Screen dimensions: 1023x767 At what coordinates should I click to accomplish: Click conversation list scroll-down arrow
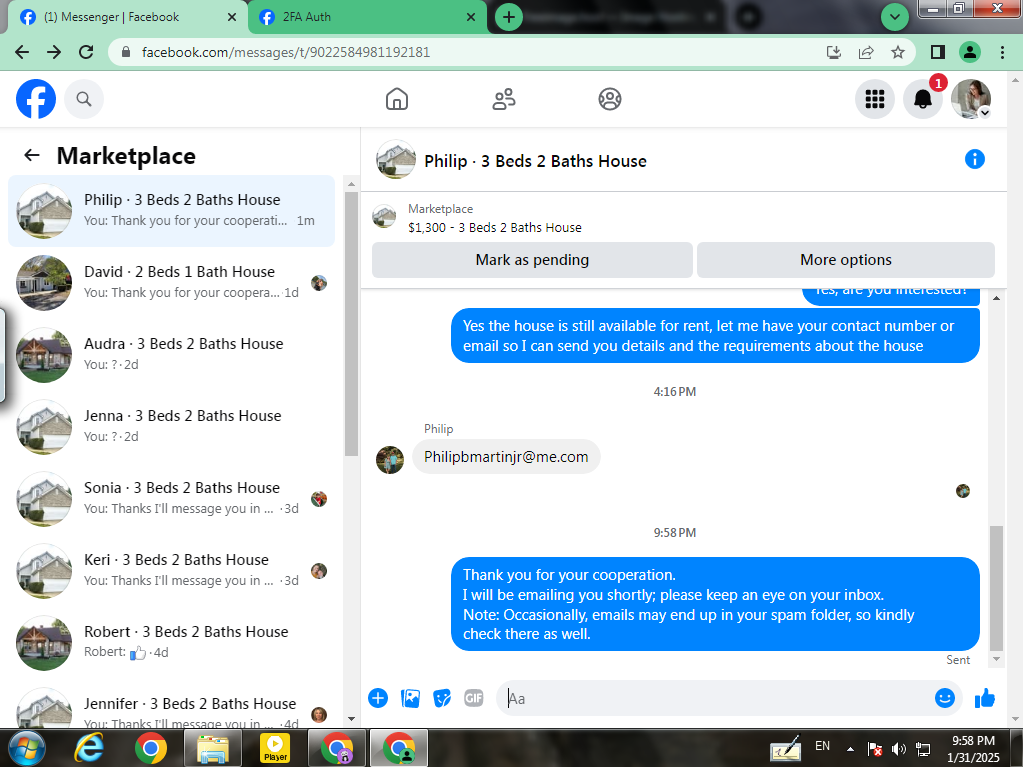click(x=351, y=719)
